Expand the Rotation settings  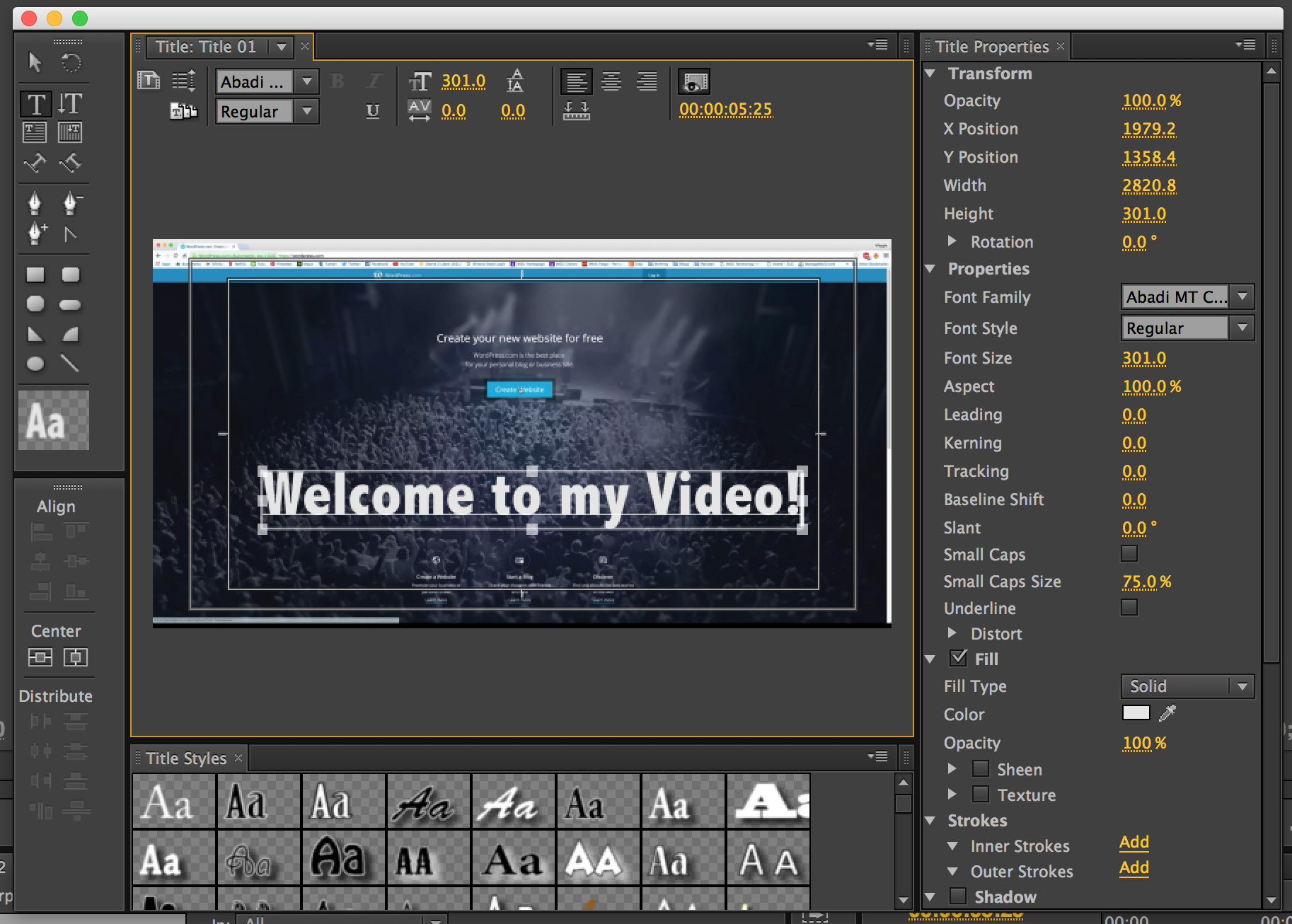pos(952,241)
